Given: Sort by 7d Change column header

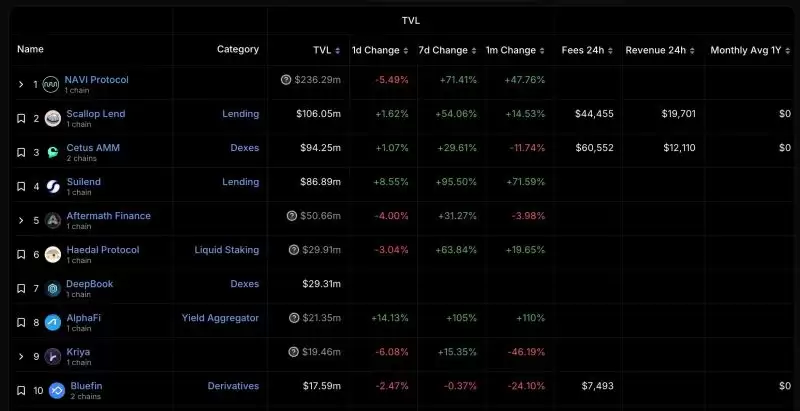Looking at the screenshot, I should [x=447, y=50].
